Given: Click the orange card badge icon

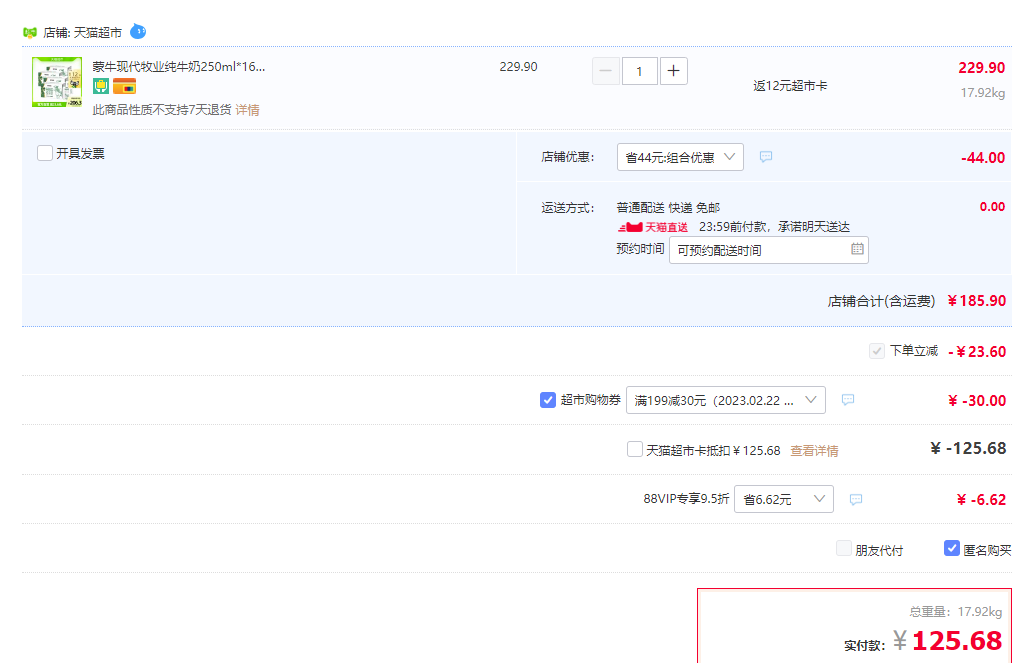Looking at the screenshot, I should pos(124,86).
